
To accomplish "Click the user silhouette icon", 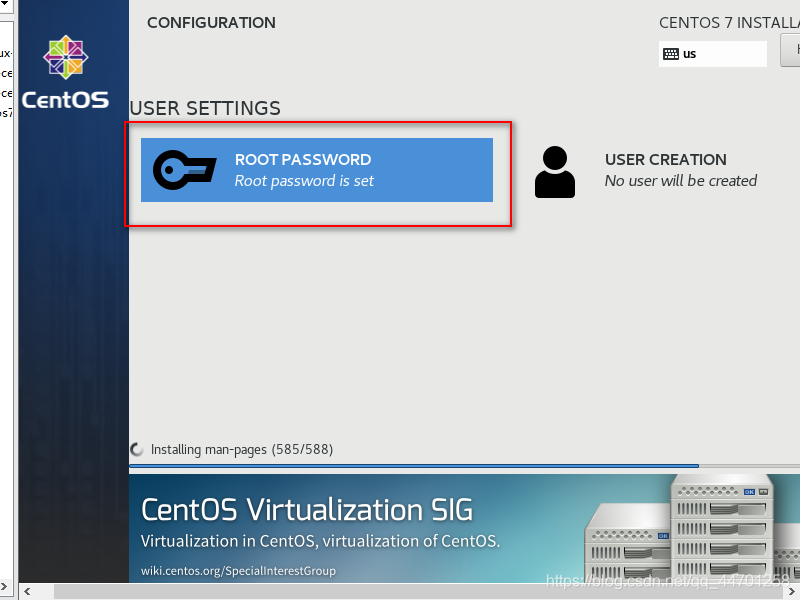I will pyautogui.click(x=555, y=172).
